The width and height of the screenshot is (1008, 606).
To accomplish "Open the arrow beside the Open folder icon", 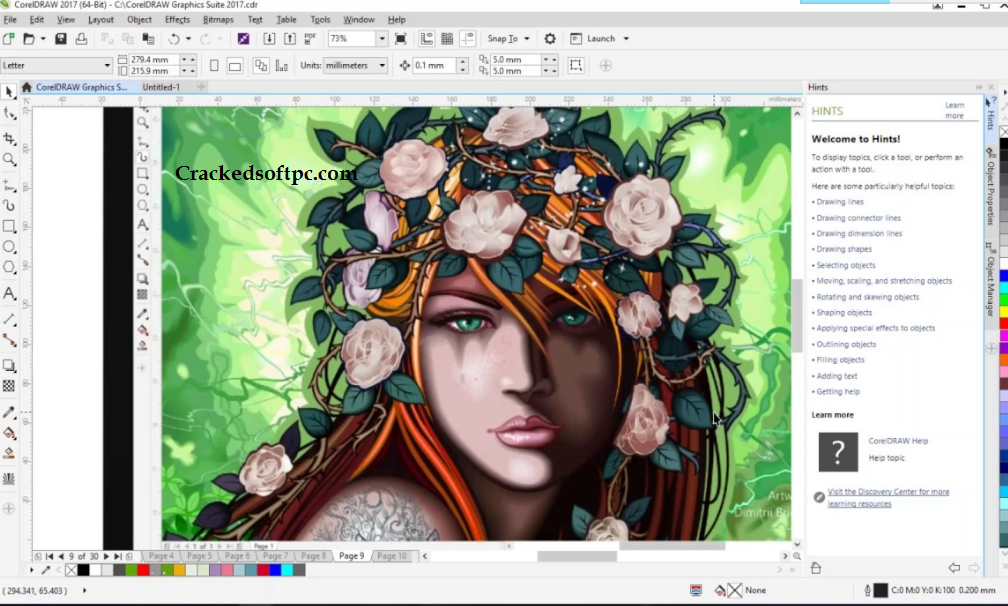I will [43, 39].
